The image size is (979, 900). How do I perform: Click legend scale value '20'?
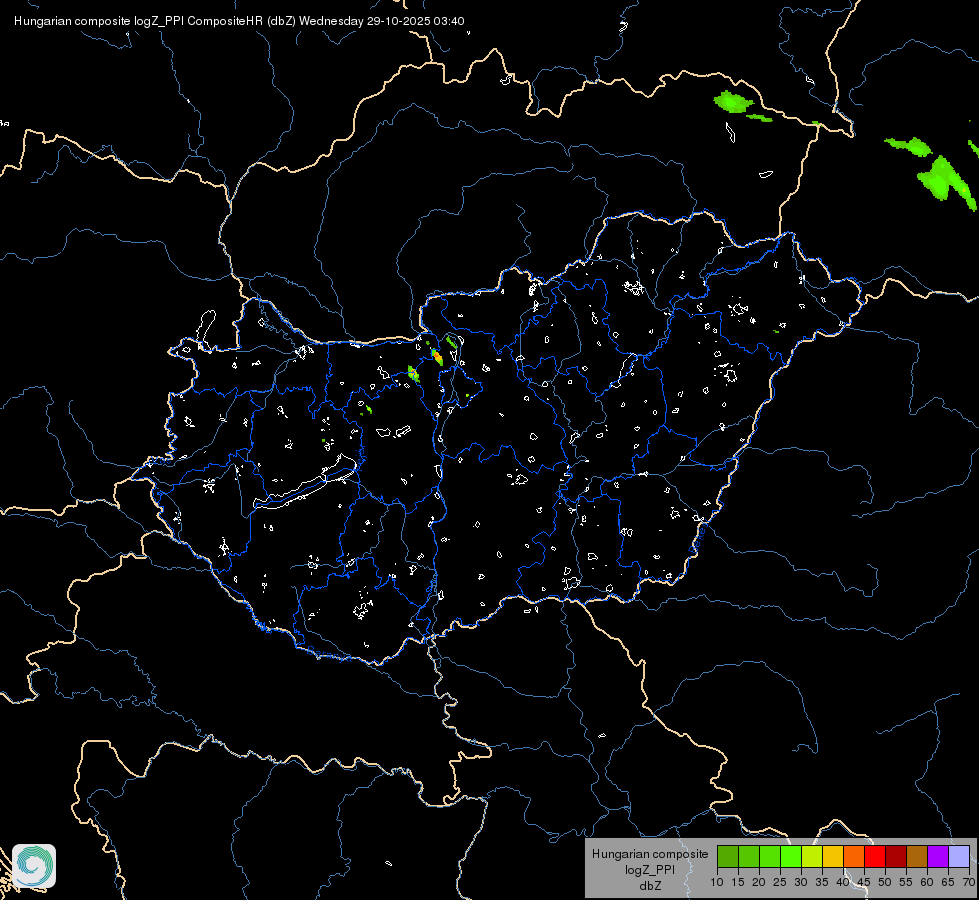pyautogui.click(x=759, y=882)
